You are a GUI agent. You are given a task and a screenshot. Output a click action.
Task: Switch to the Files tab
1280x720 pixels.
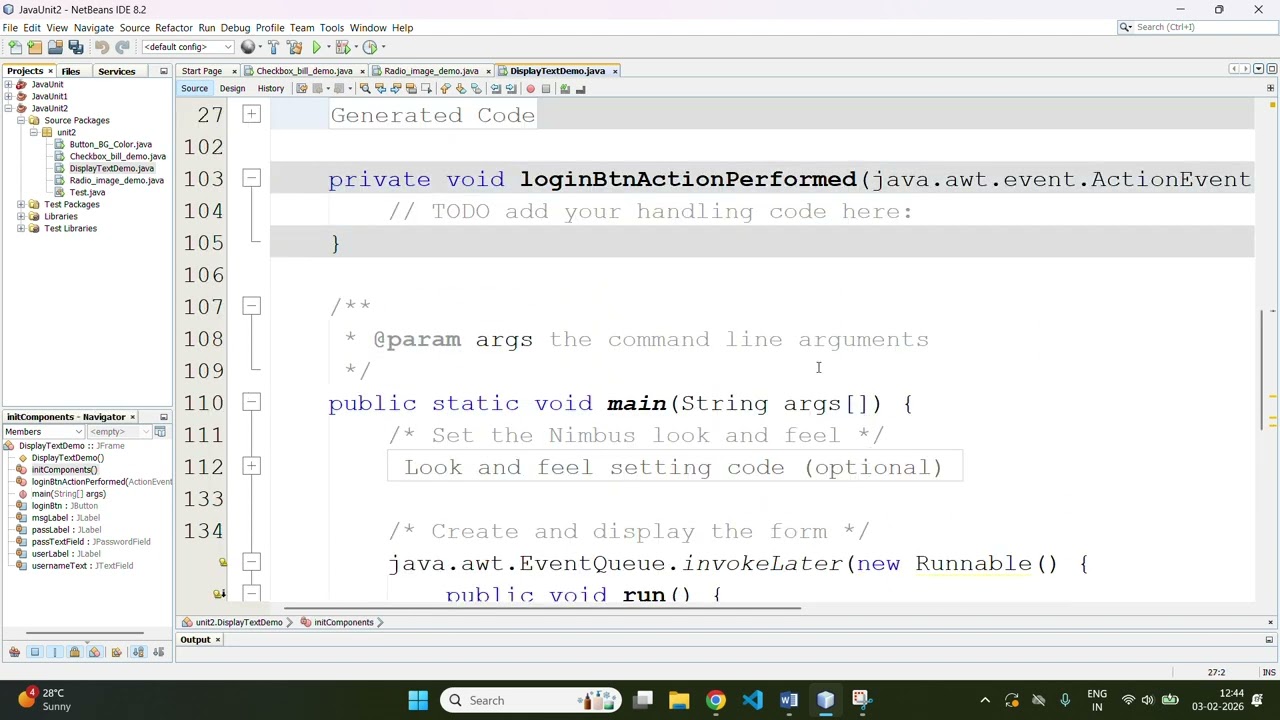click(x=71, y=71)
